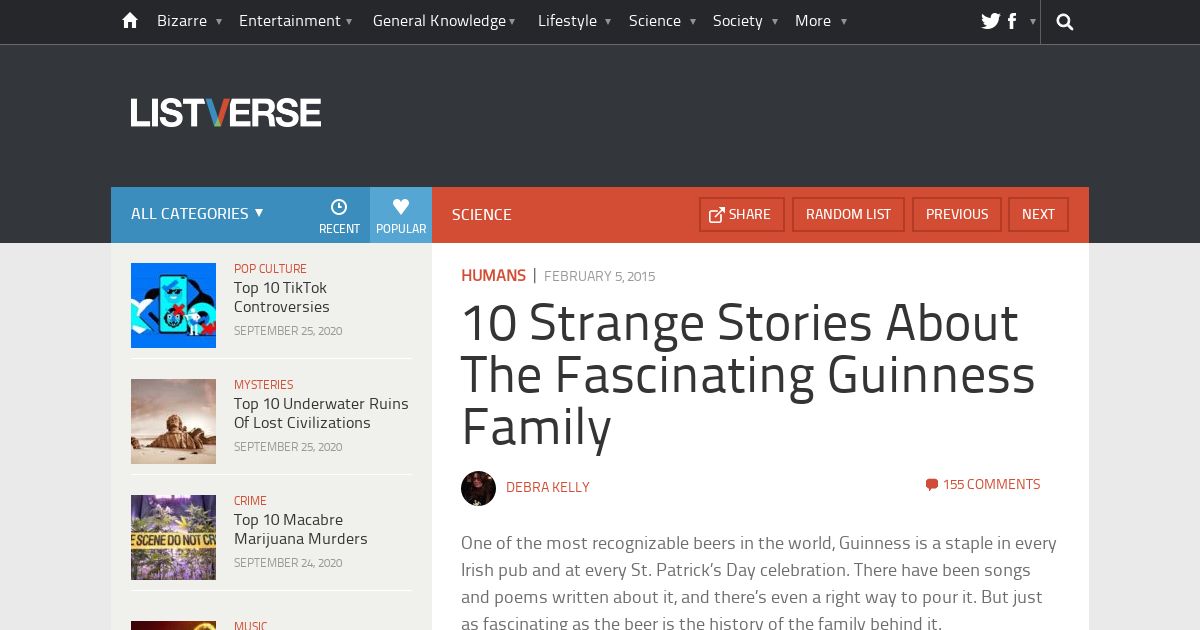Open the All Categories dropdown
Screen dimensions: 1200x630
point(197,213)
